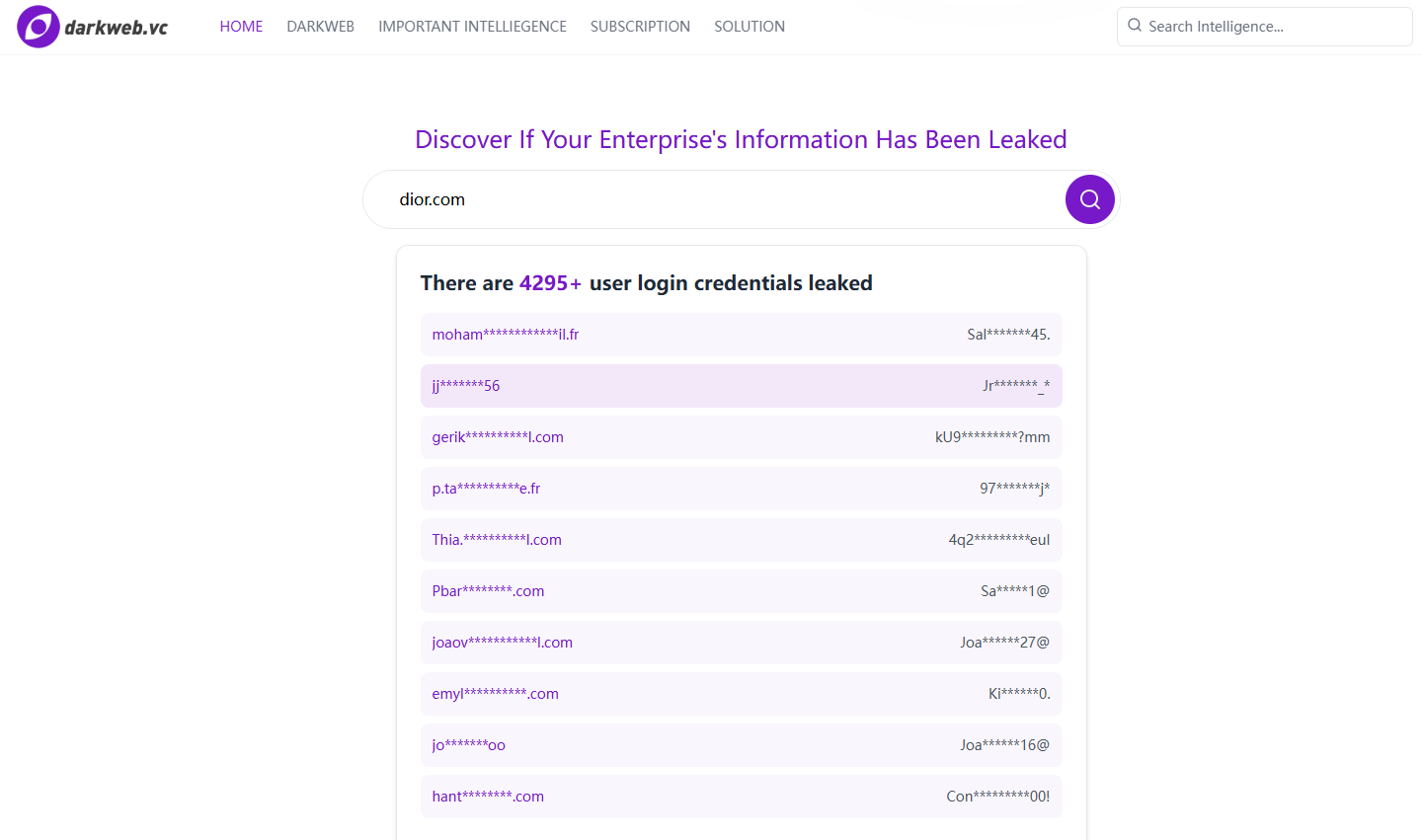Screen dimensions: 1422x840
Task: Click the masked password Ki******0.
Action: 1019,694
